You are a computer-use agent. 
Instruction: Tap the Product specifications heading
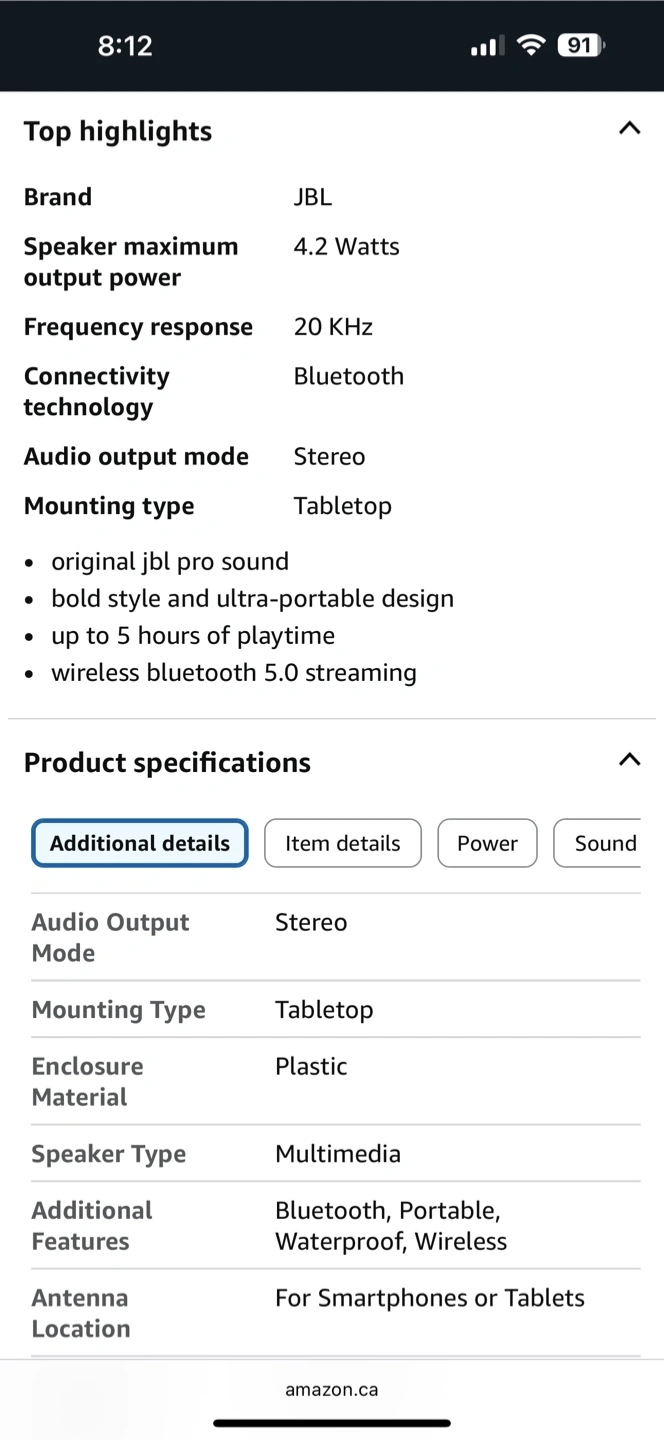point(167,762)
